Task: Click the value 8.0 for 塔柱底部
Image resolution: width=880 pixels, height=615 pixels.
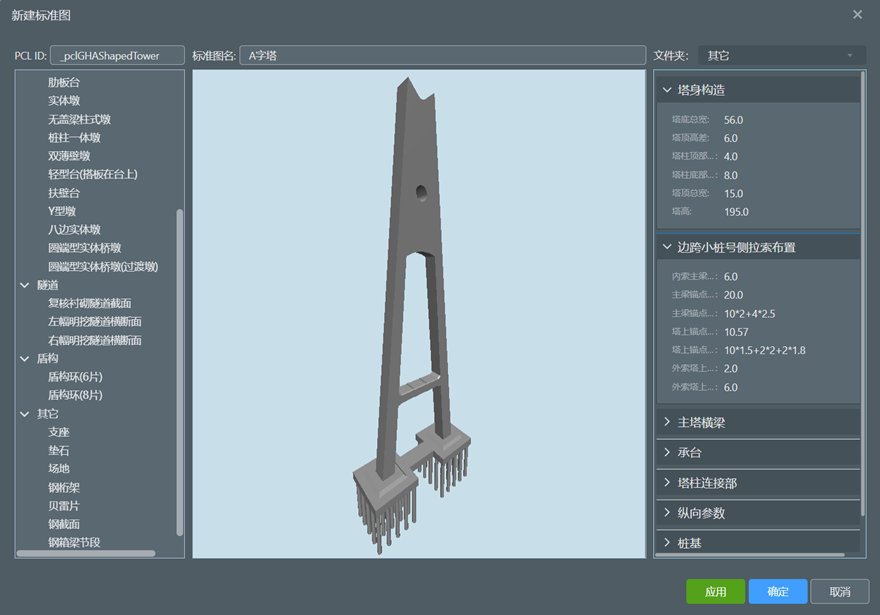Action: click(x=731, y=175)
